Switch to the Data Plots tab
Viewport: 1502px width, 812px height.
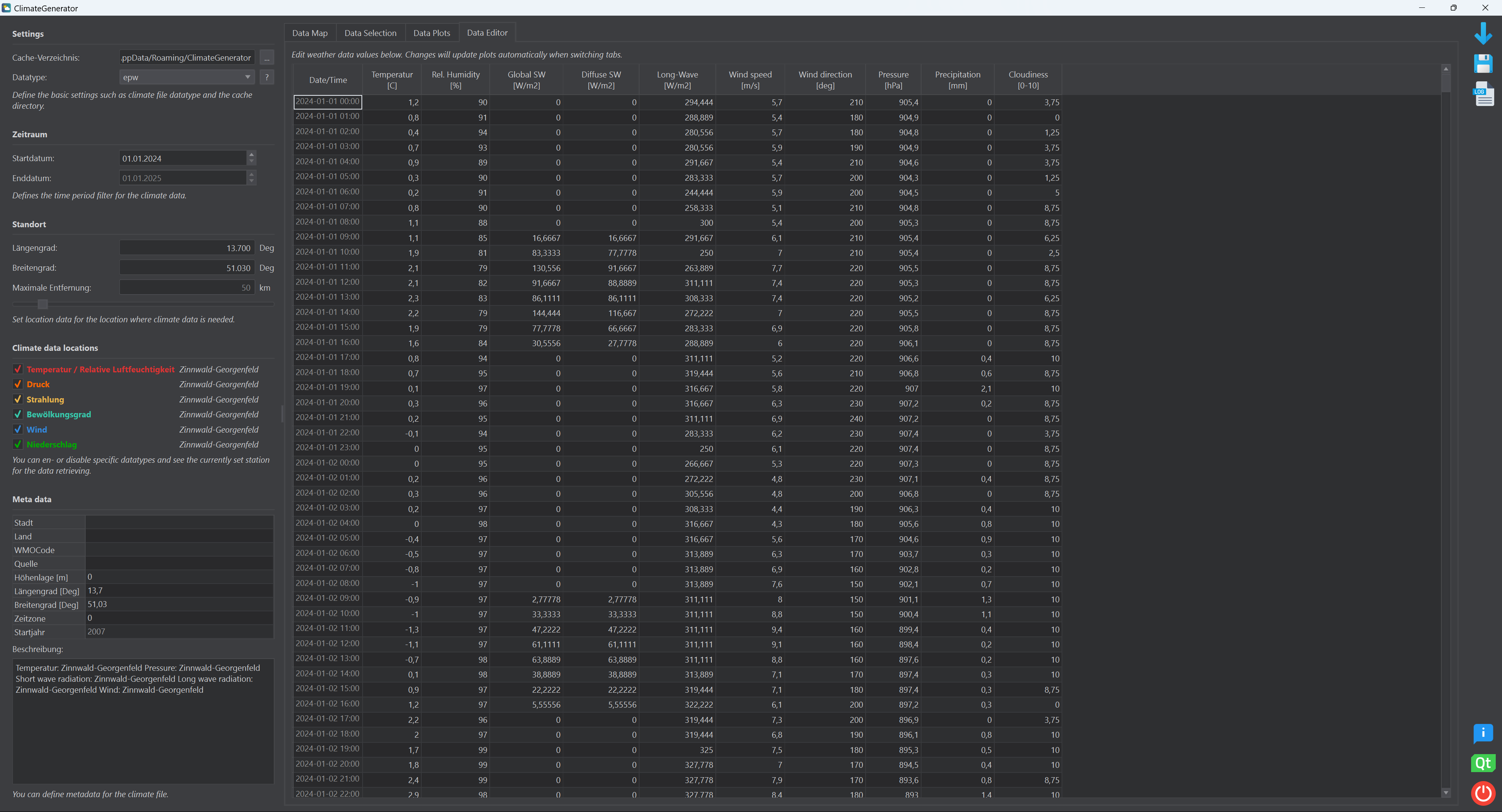(431, 32)
